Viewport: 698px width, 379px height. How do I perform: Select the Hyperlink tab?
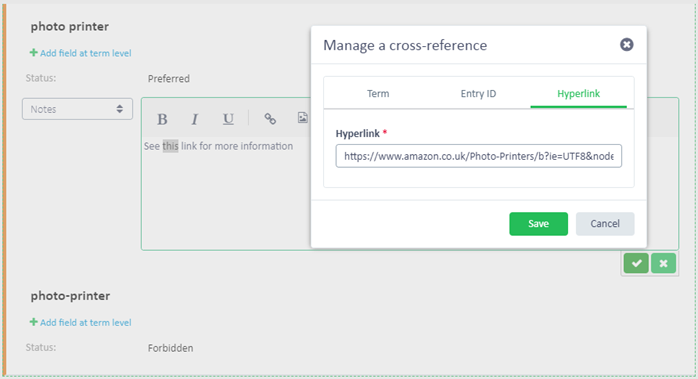pyautogui.click(x=578, y=94)
